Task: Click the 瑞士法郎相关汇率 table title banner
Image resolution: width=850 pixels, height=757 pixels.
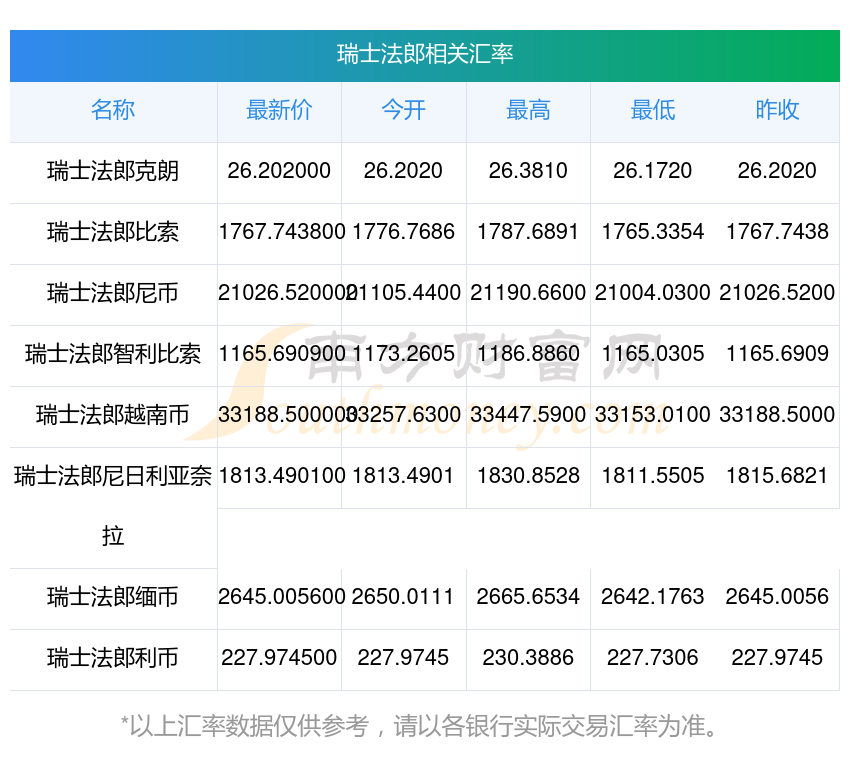Action: (x=425, y=54)
